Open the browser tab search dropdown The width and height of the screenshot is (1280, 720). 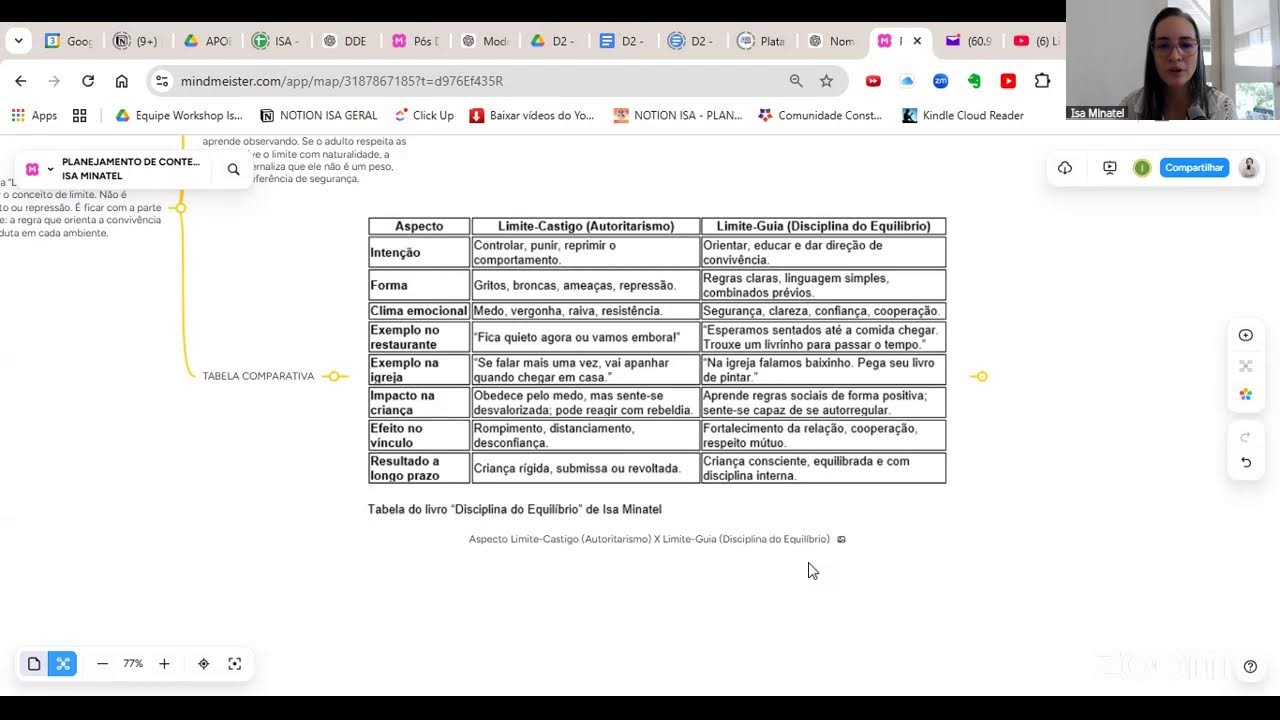point(18,41)
